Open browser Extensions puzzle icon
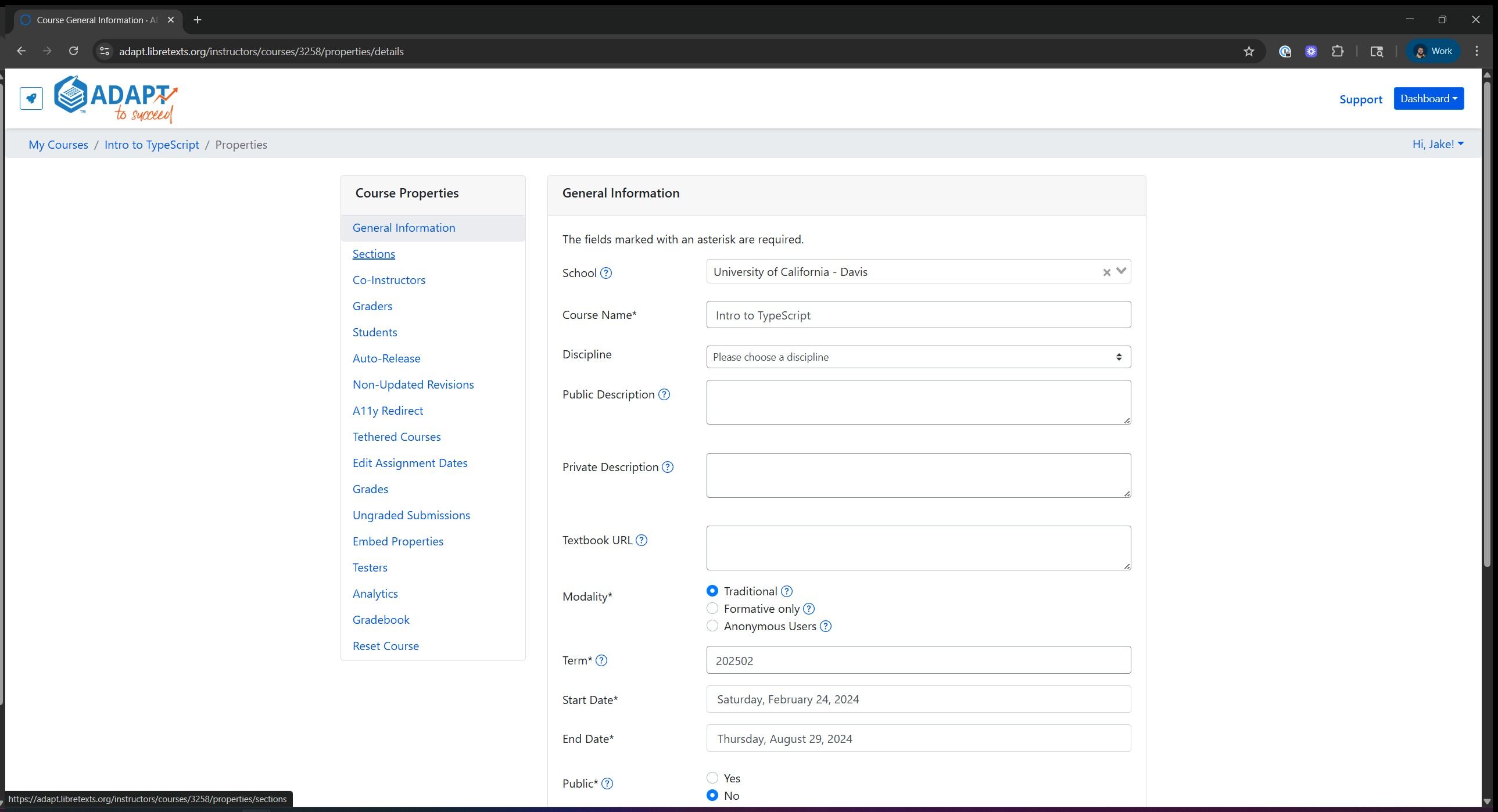Image resolution: width=1498 pixels, height=812 pixels. coord(1338,52)
